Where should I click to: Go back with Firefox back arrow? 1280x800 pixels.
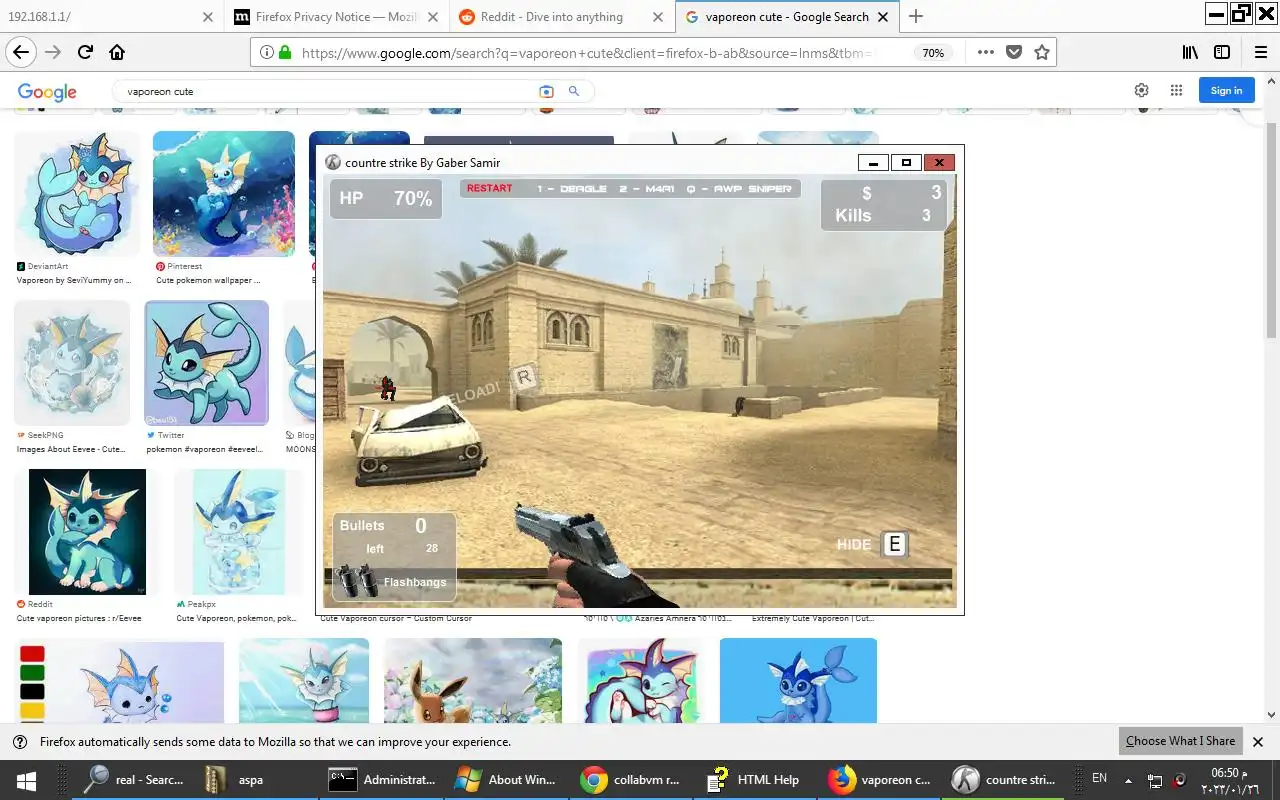(x=21, y=53)
